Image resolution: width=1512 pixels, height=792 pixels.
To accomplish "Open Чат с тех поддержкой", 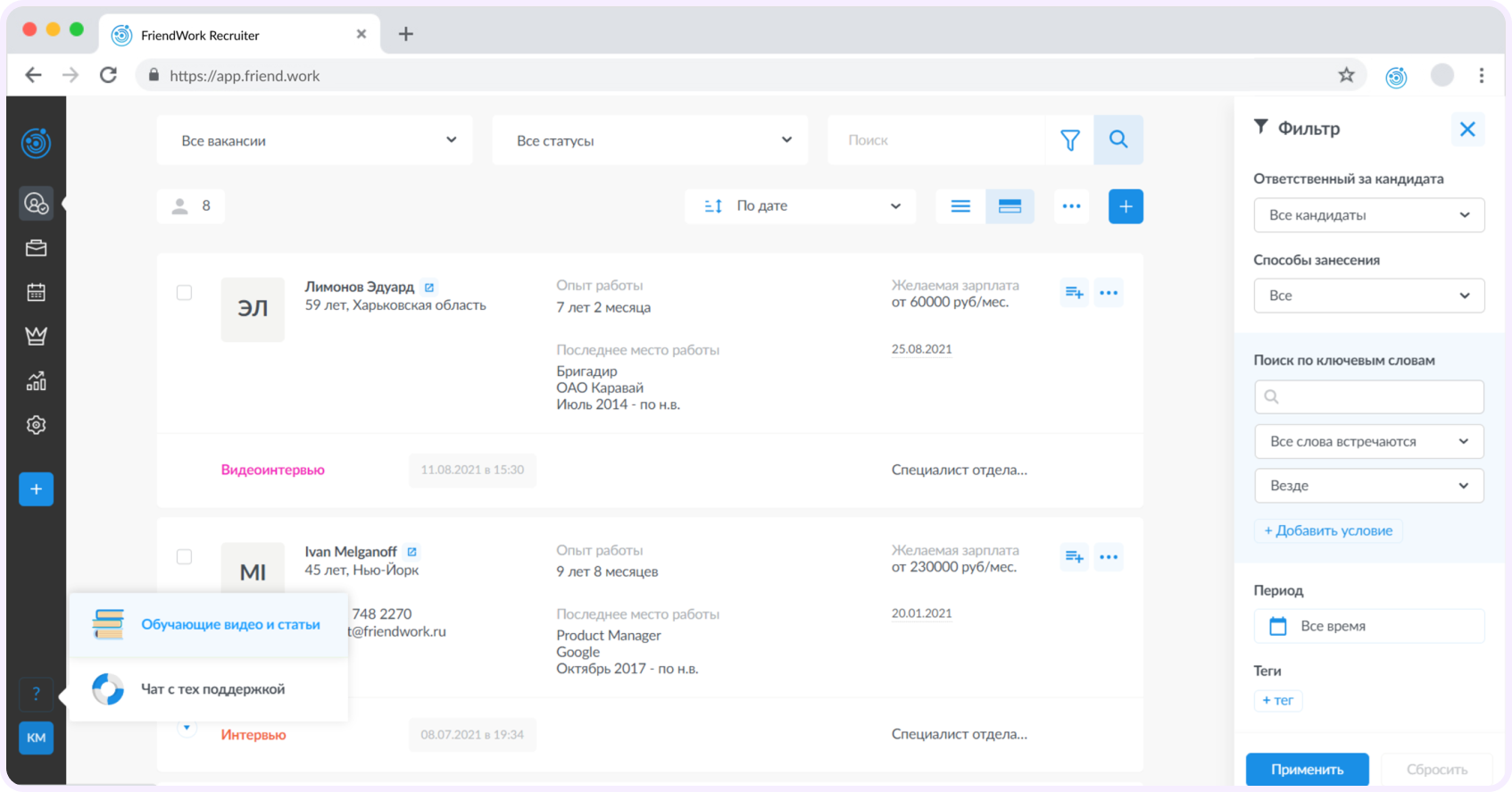I will coord(209,689).
